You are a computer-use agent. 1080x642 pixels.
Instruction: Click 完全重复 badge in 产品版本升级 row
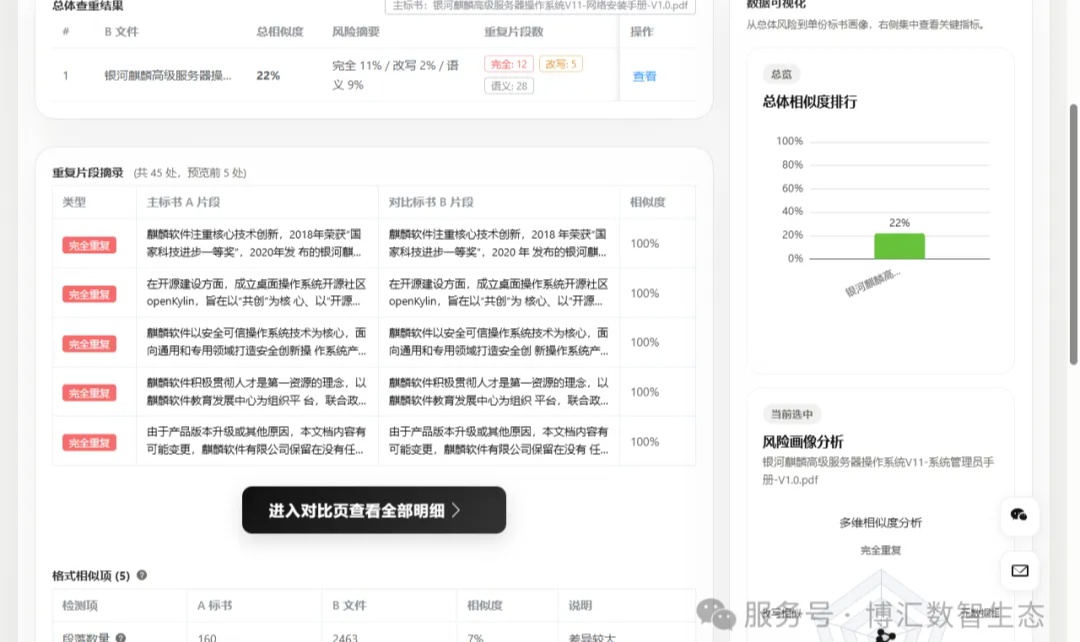pos(90,442)
